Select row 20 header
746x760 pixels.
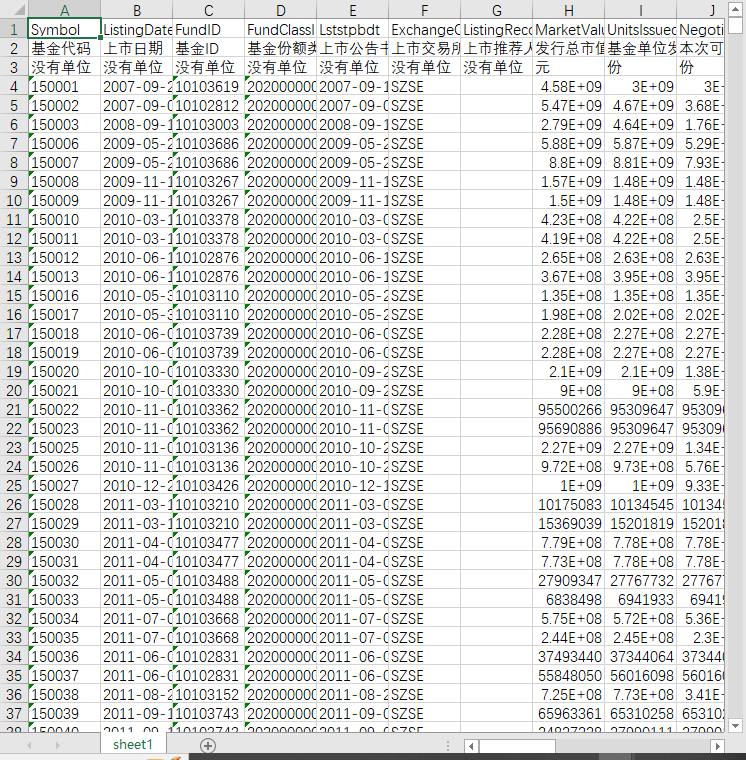point(14,391)
